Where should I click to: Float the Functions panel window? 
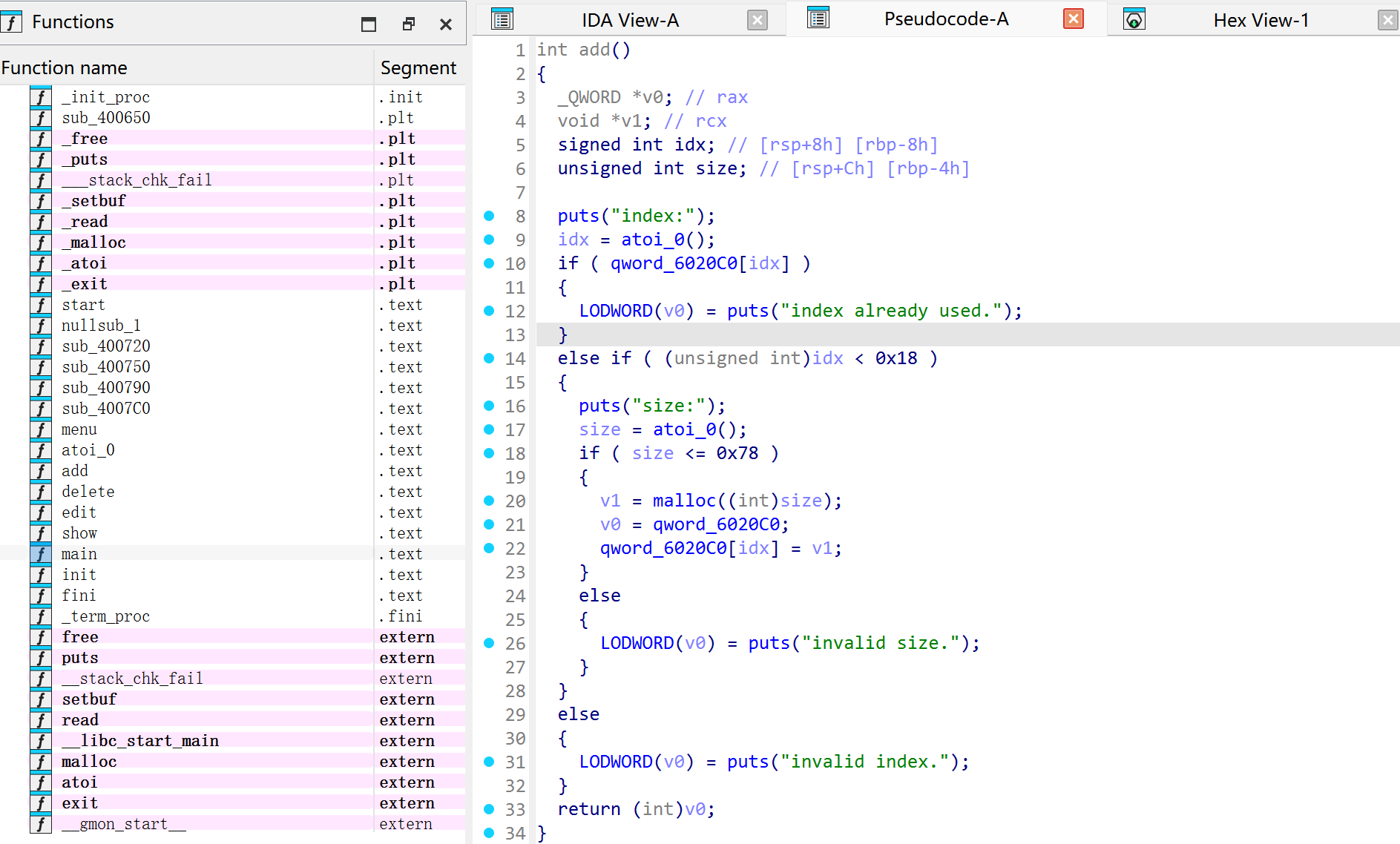coord(408,24)
